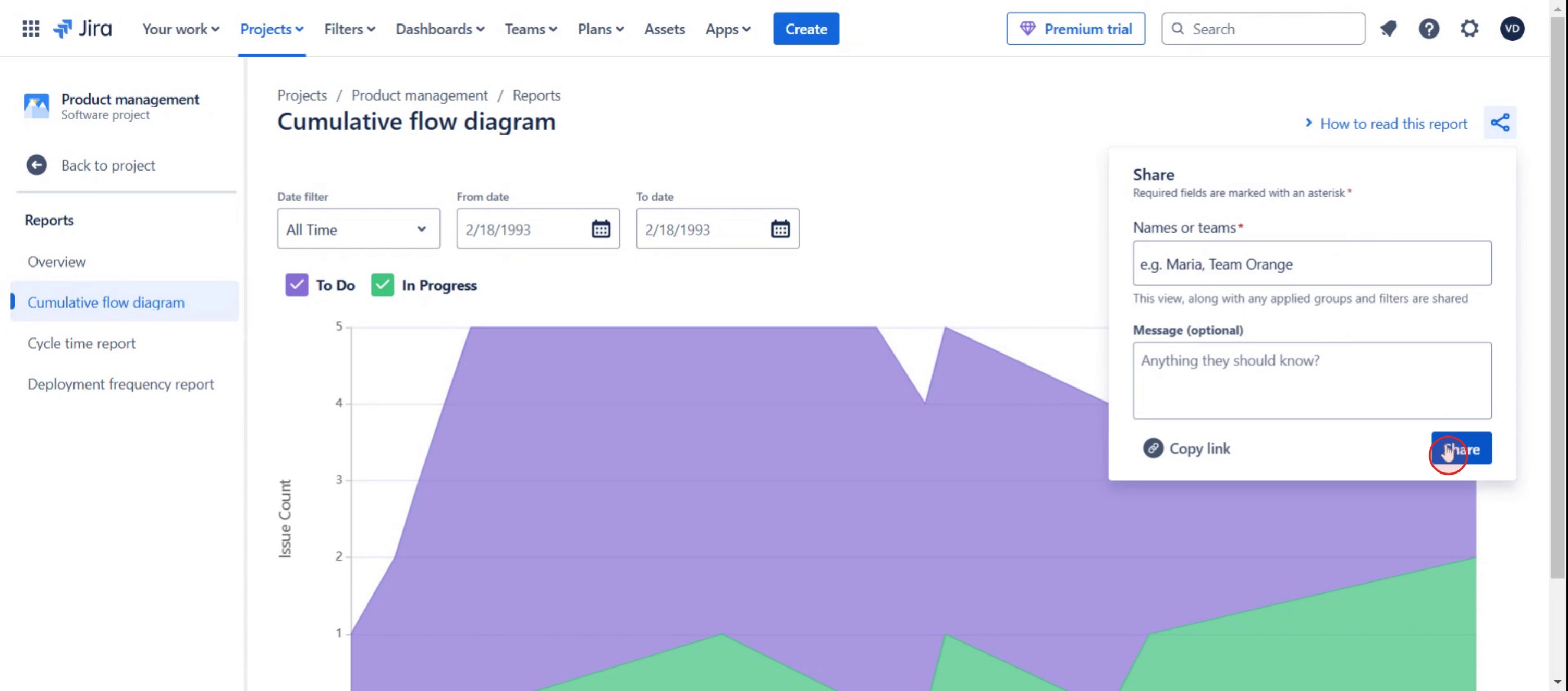Click the Back to project arrow icon
1568x691 pixels.
(x=36, y=165)
